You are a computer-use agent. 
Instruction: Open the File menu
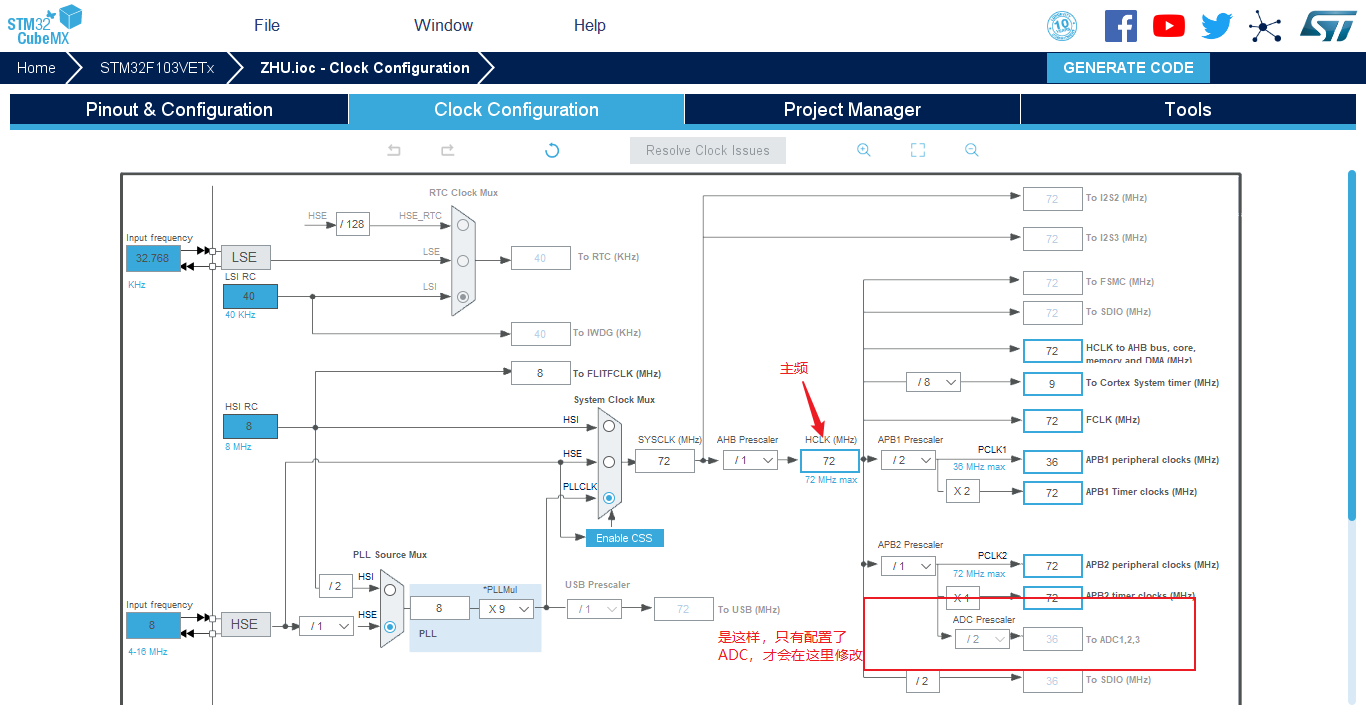267,26
